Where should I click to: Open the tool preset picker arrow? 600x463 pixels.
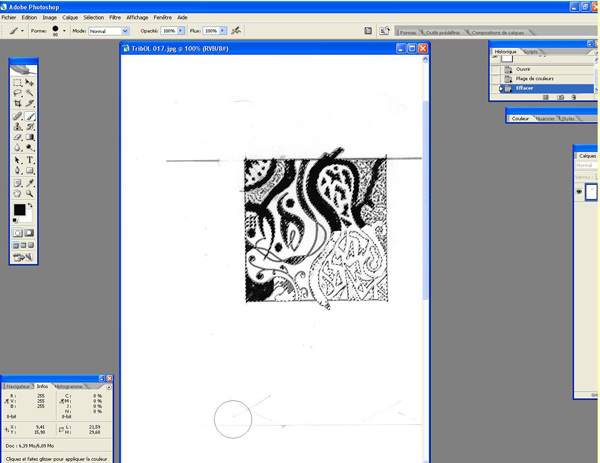[22, 31]
